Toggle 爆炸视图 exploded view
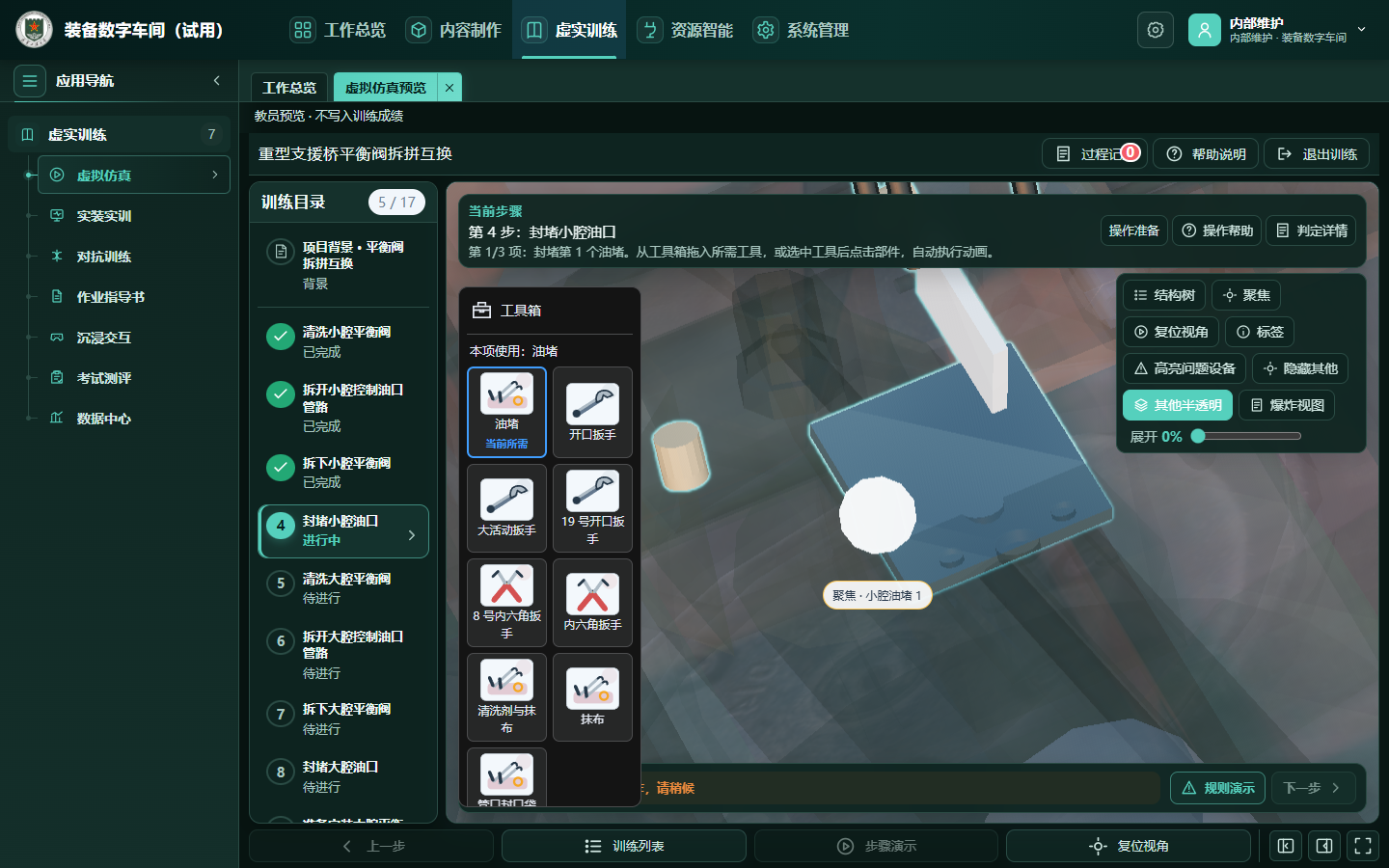Image resolution: width=1389 pixels, height=868 pixels. 1287,405
